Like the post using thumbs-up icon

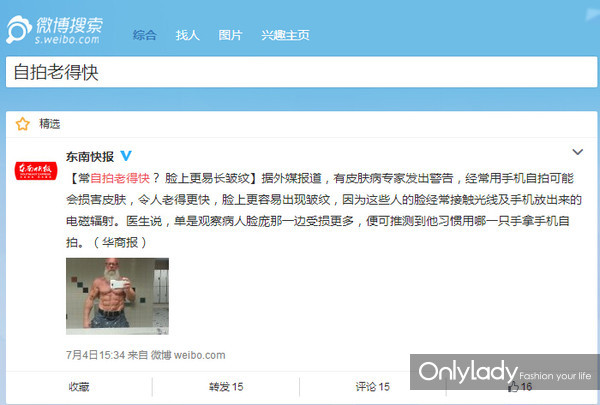click(x=513, y=387)
